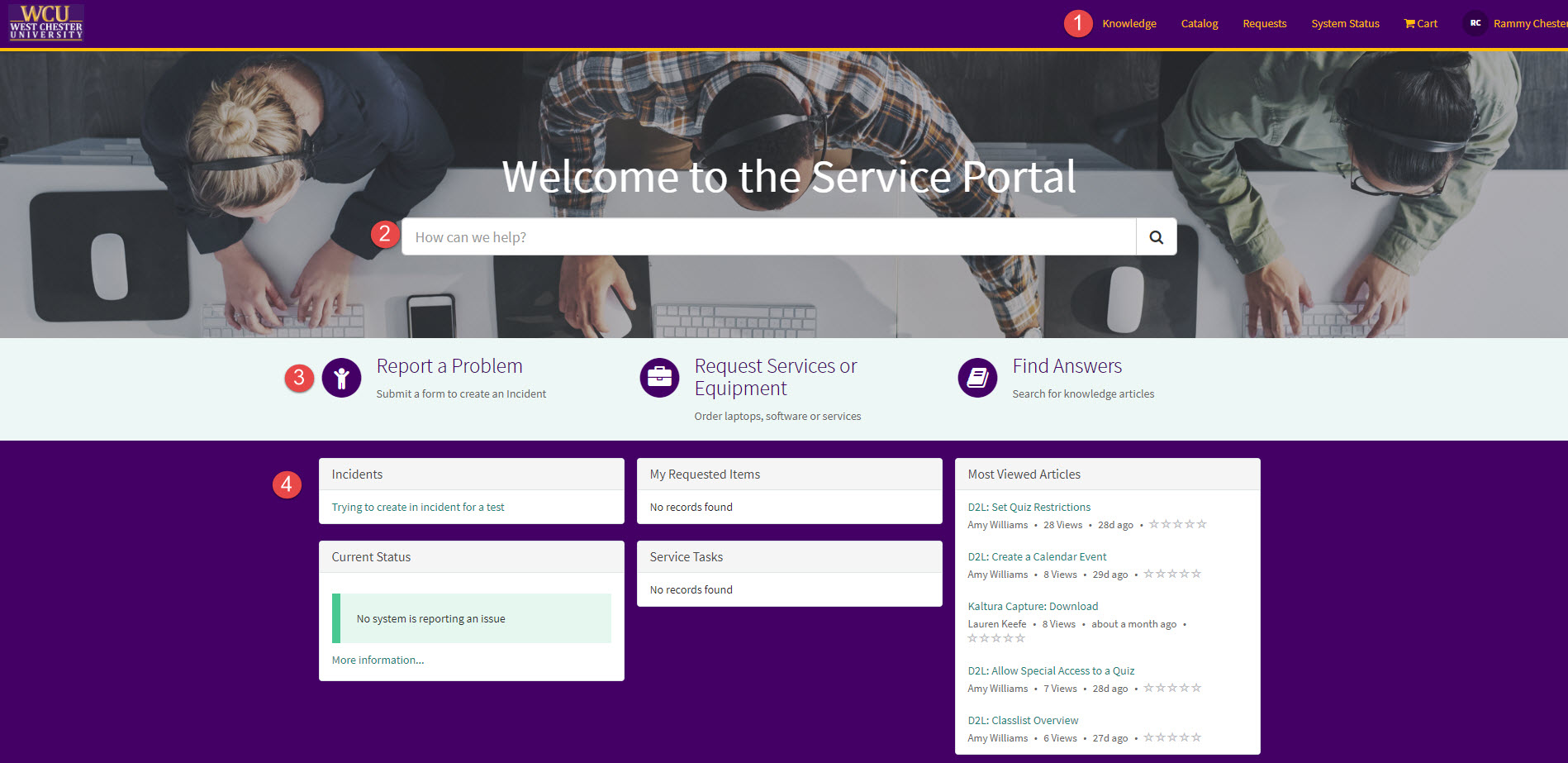Open the 'Kaltura Capture: Download' article

pos(1033,606)
